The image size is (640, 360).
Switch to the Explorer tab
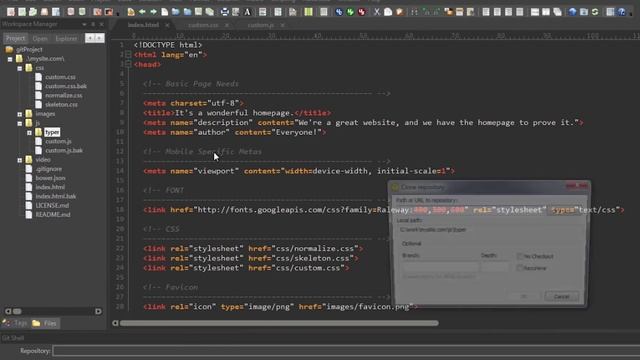pyautogui.click(x=66, y=38)
